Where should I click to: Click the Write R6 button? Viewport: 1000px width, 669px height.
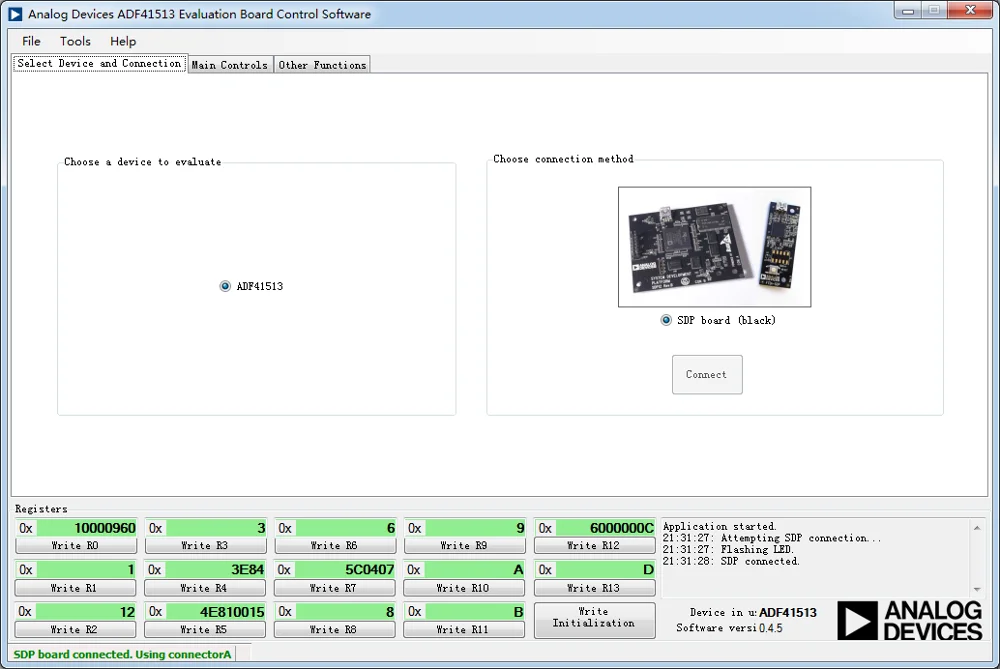pos(334,545)
